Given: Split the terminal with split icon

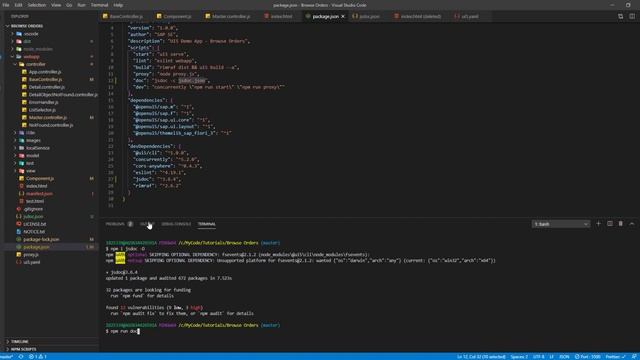Looking at the screenshot, I should coord(610,224).
